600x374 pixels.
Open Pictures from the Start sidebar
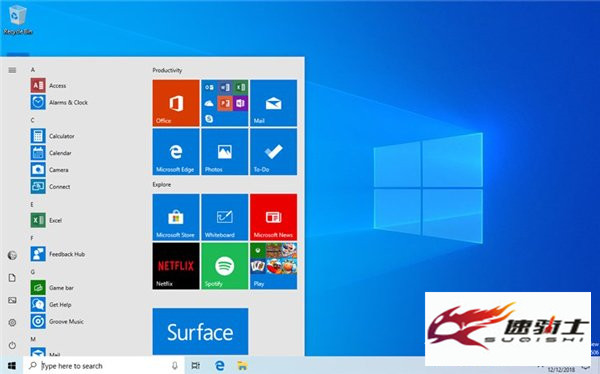click(x=12, y=300)
